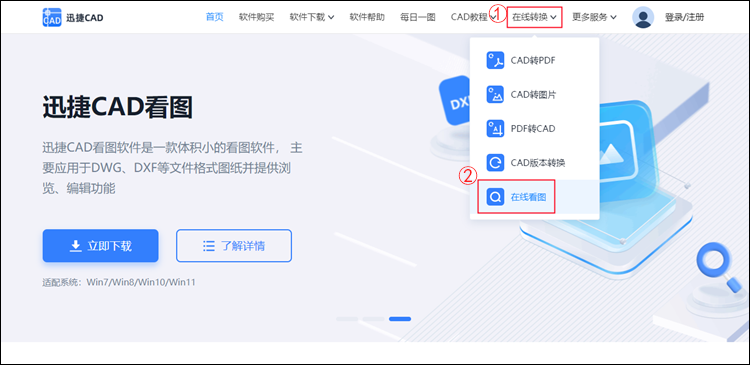Expand the 软件下载 dropdown
The image size is (750, 365).
(312, 17)
